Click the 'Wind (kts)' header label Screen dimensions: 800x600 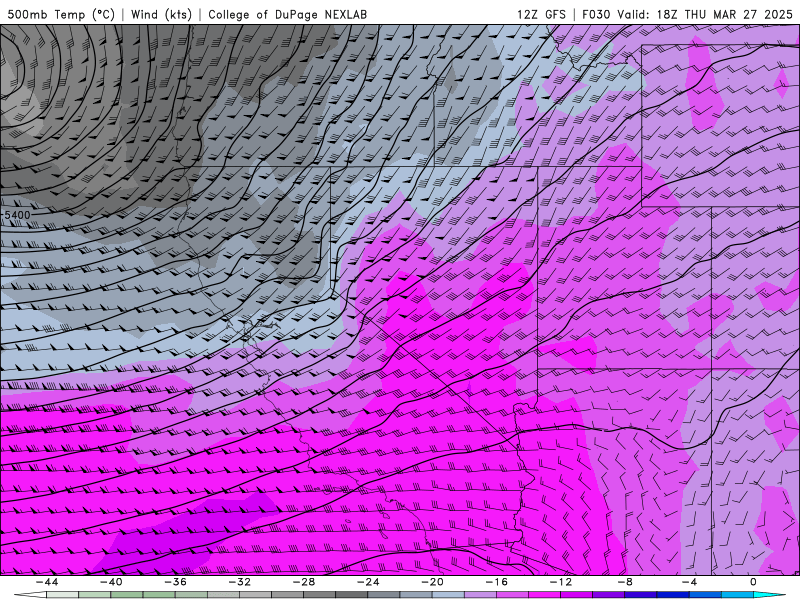pyautogui.click(x=161, y=15)
